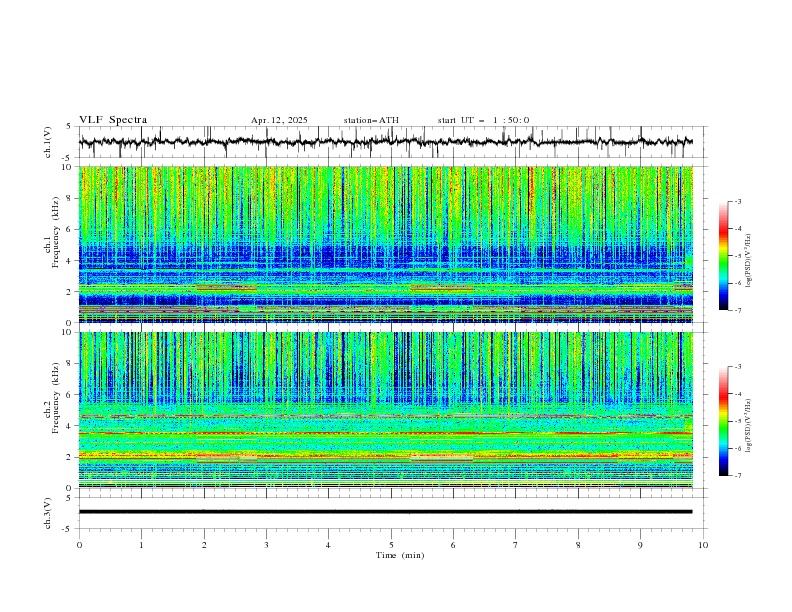This screenshot has width=792, height=612.
Task: Click the ch.1 colorbar "log(PSD)(V²/Hz)" label
Action: click(748, 261)
